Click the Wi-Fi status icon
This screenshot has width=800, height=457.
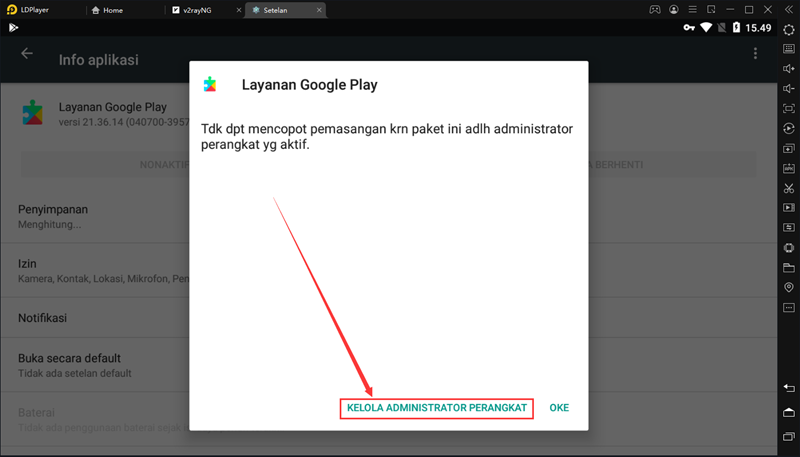point(706,28)
